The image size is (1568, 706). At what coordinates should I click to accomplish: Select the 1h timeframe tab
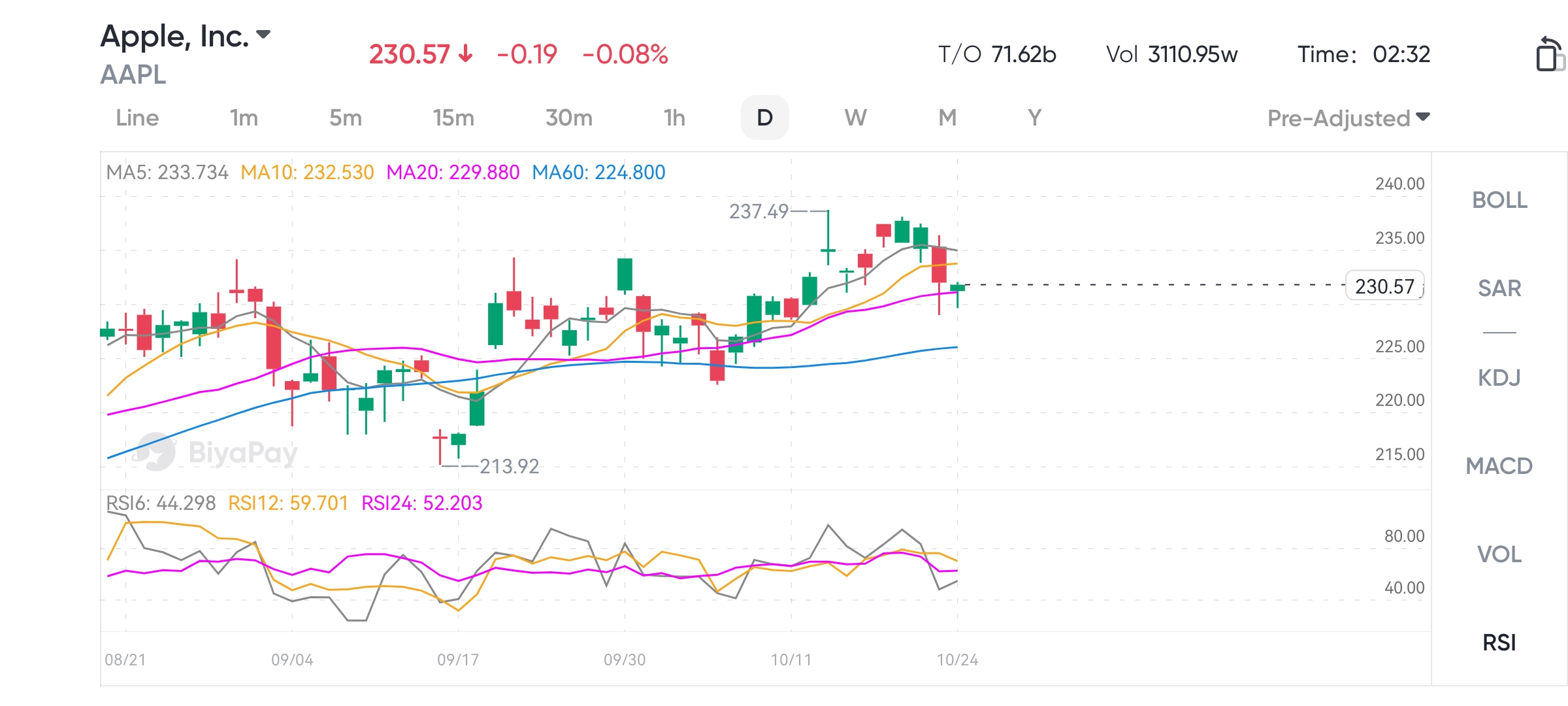tap(674, 118)
